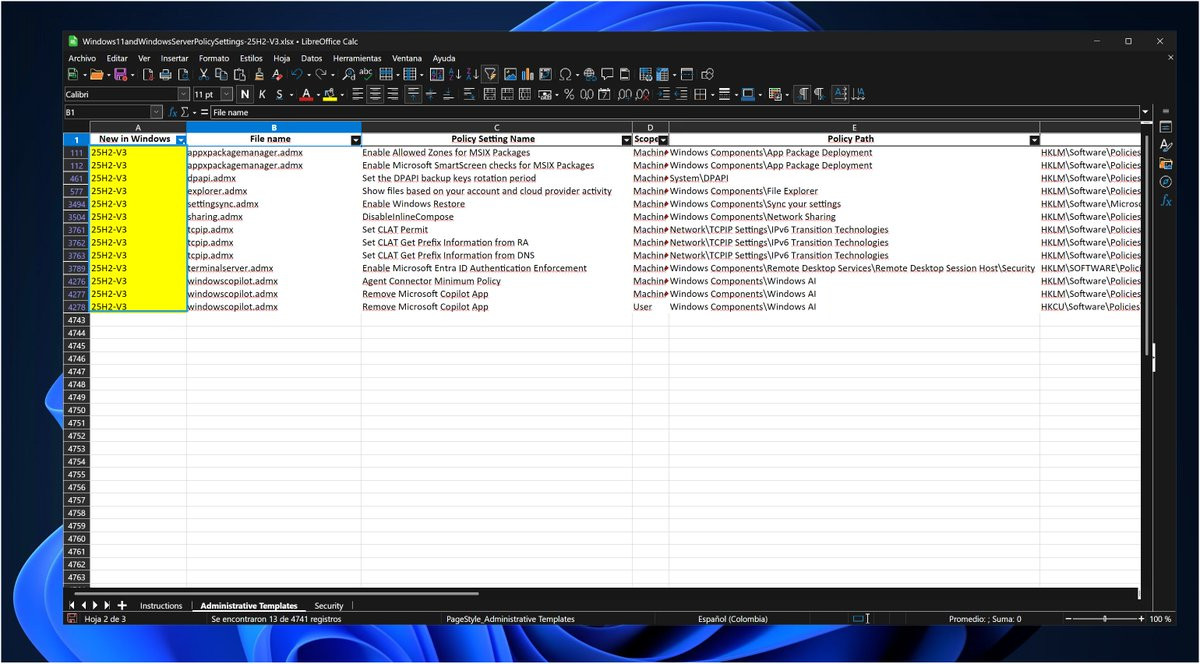Image resolution: width=1200 pixels, height=664 pixels.
Task: Open the Archivo menu
Action: 82,58
